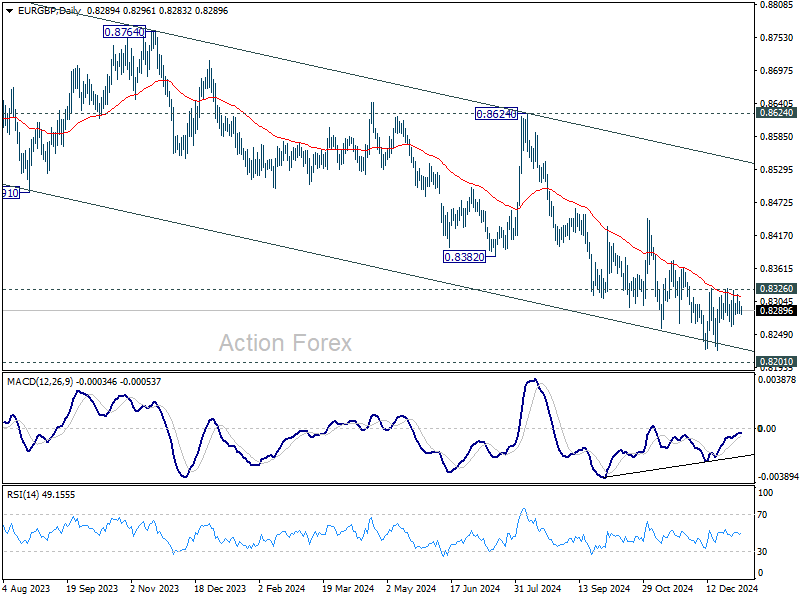Screen dimensions: 800x600
Task: Click the 2 Nov 2023 date label
Action: click(x=155, y=588)
